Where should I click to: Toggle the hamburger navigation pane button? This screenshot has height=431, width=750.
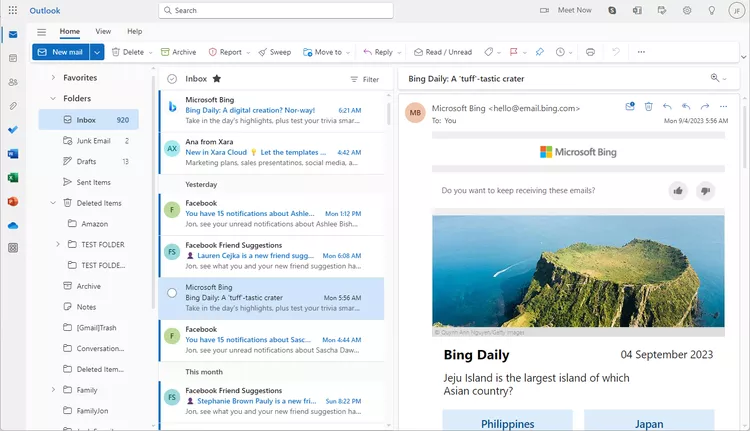pos(42,32)
